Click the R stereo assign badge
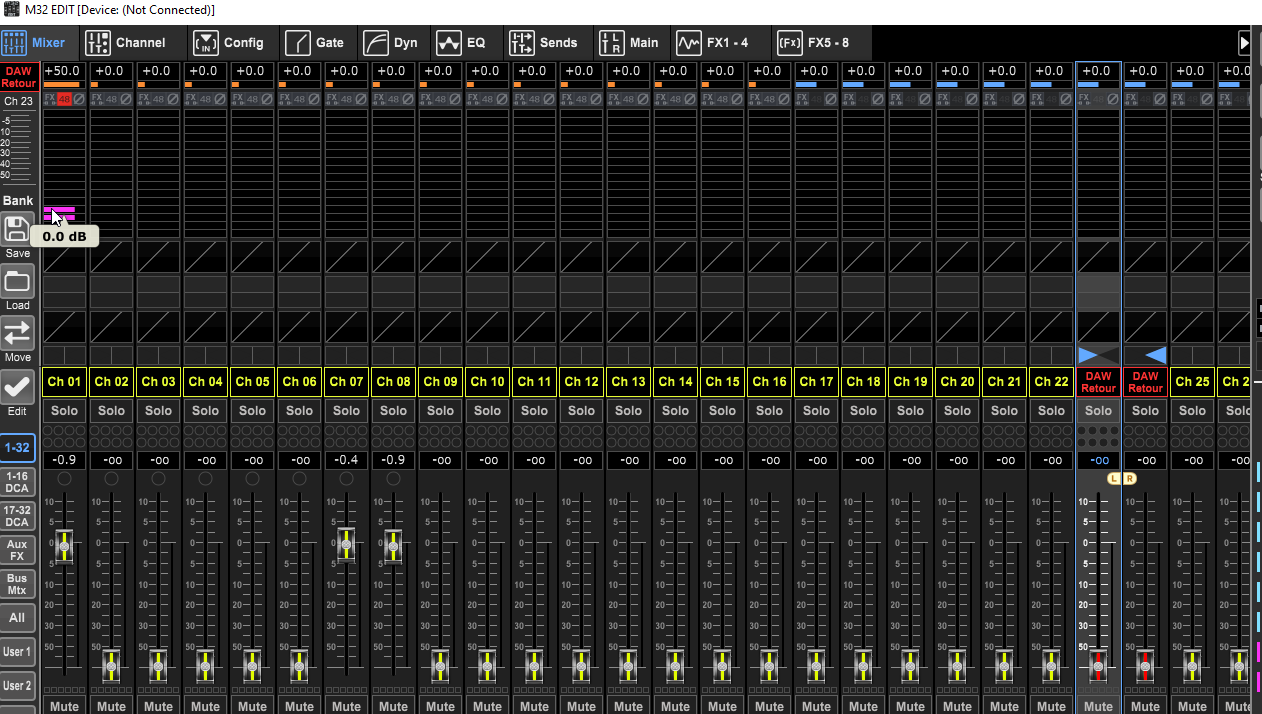Viewport: 1262px width, 714px height. (1130, 479)
